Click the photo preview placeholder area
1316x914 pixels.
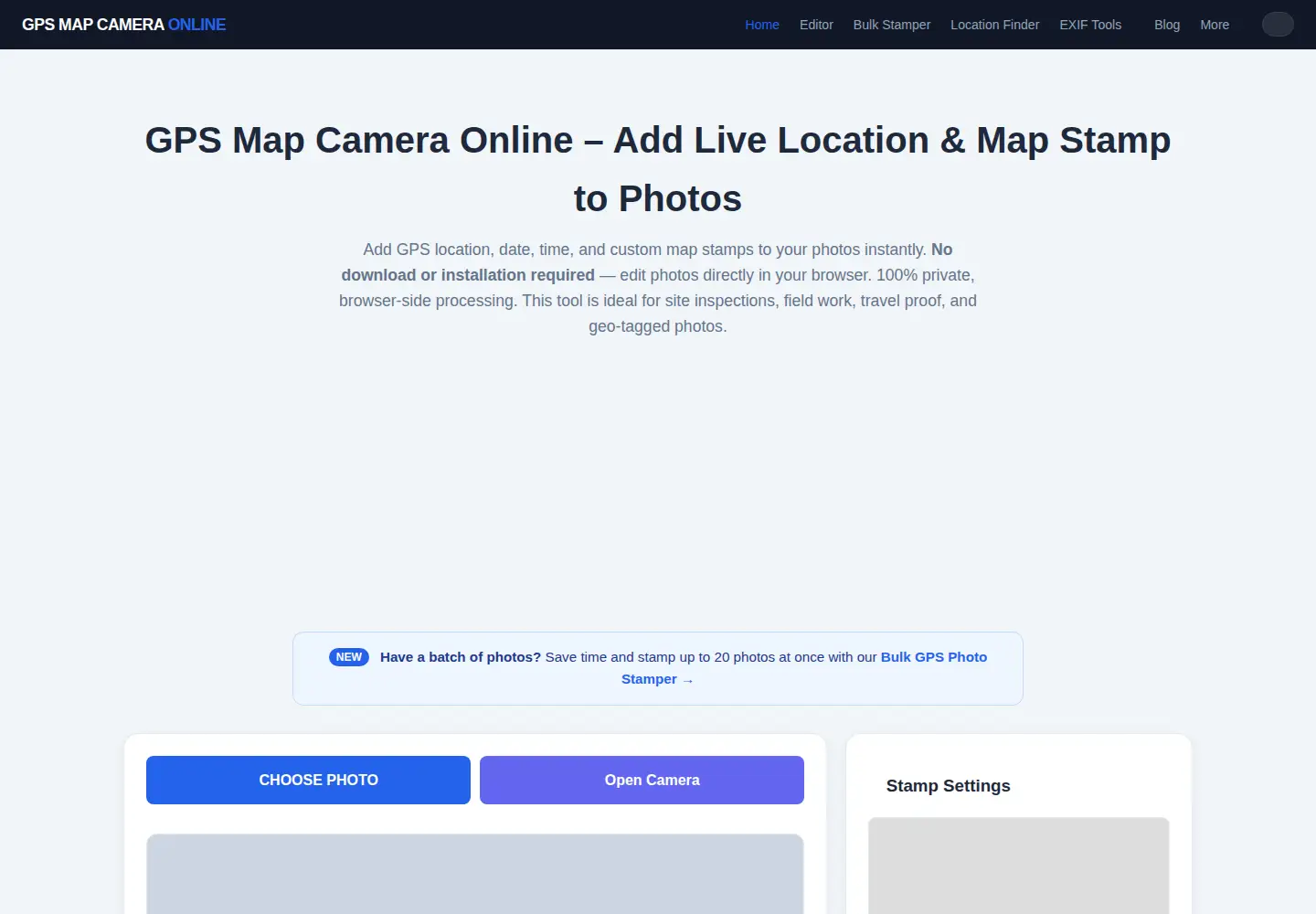(475, 874)
